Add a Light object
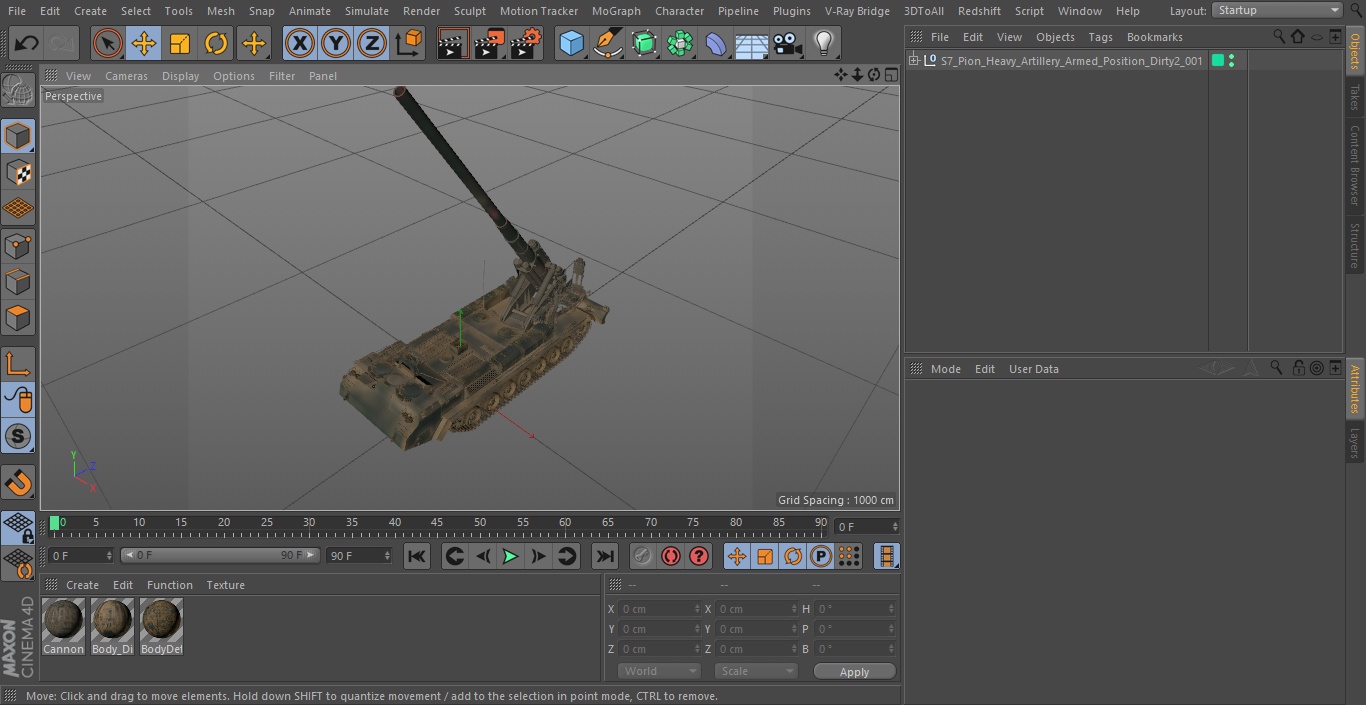1366x705 pixels. pyautogui.click(x=823, y=43)
